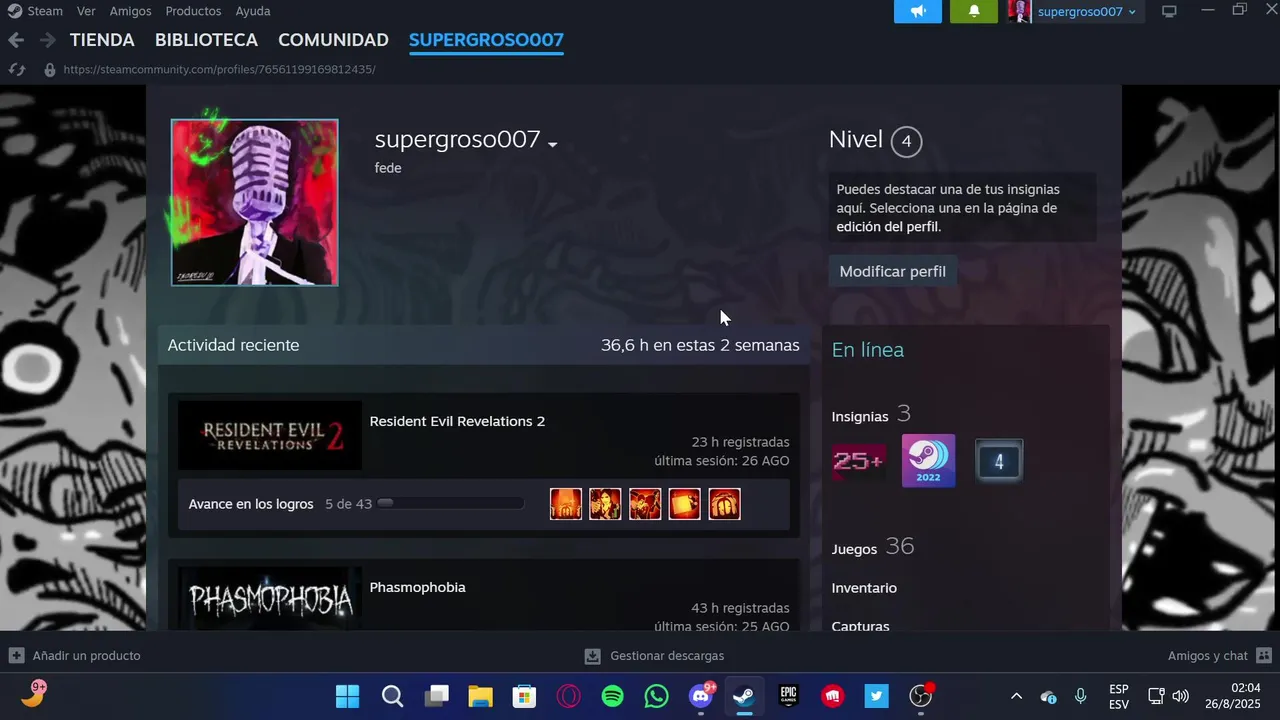
Task: Open Discord from the taskbar
Action: click(701, 696)
